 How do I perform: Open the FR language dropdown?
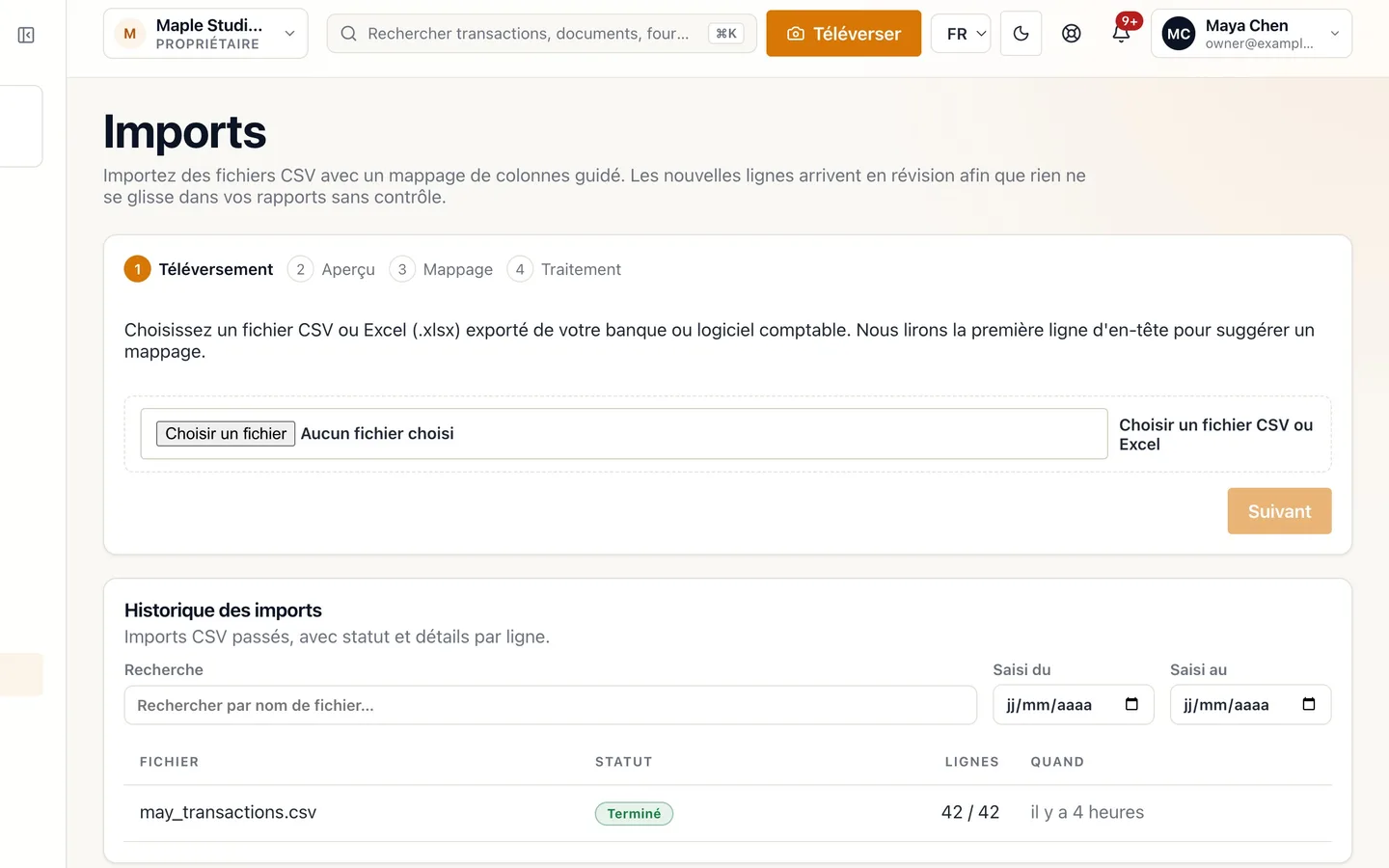961,34
